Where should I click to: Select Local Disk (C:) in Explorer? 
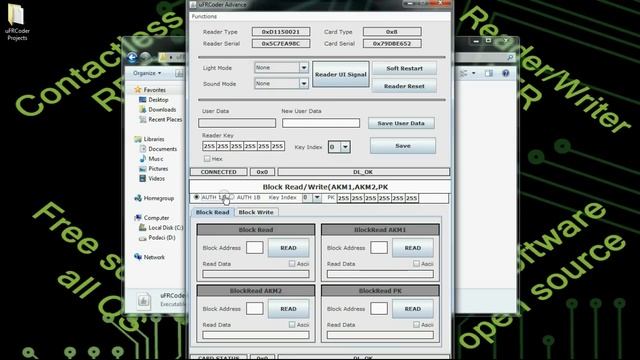click(161, 228)
